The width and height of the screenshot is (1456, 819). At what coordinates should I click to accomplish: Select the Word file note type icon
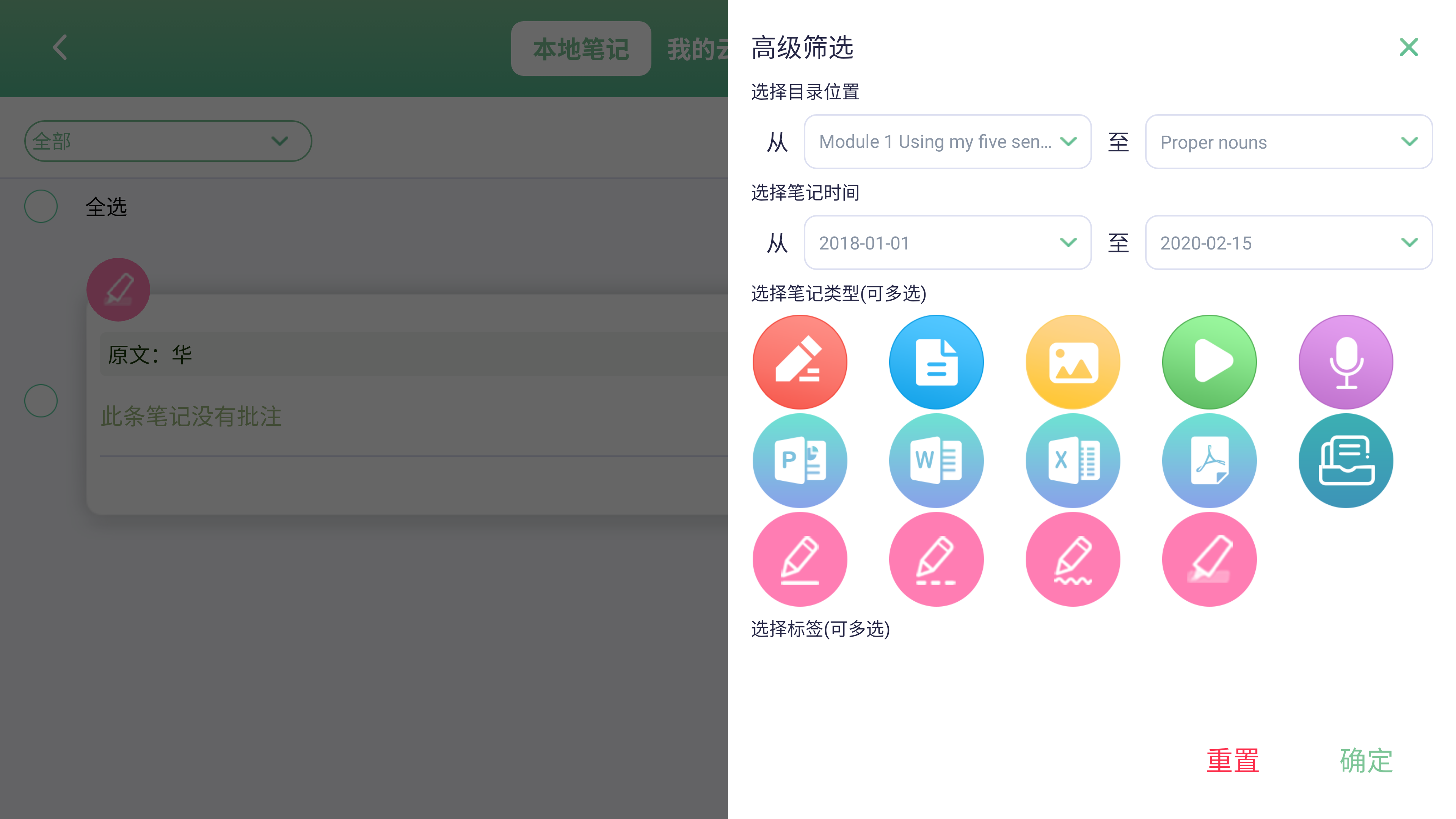[x=936, y=460]
